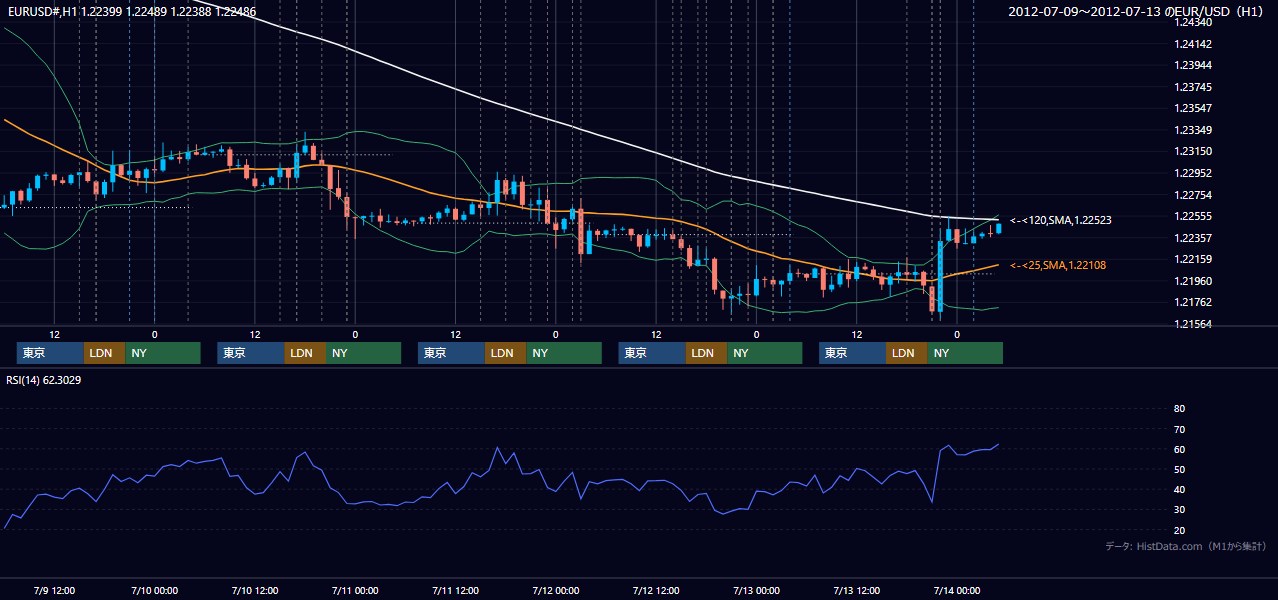Select the 25 SMA 1.22108 label
The width and height of the screenshot is (1278, 600).
(1058, 265)
